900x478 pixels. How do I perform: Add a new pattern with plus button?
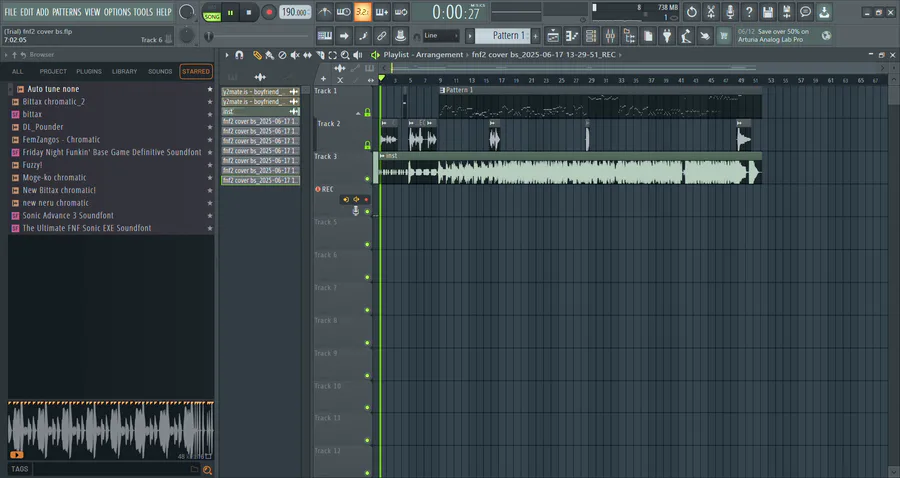[536, 36]
